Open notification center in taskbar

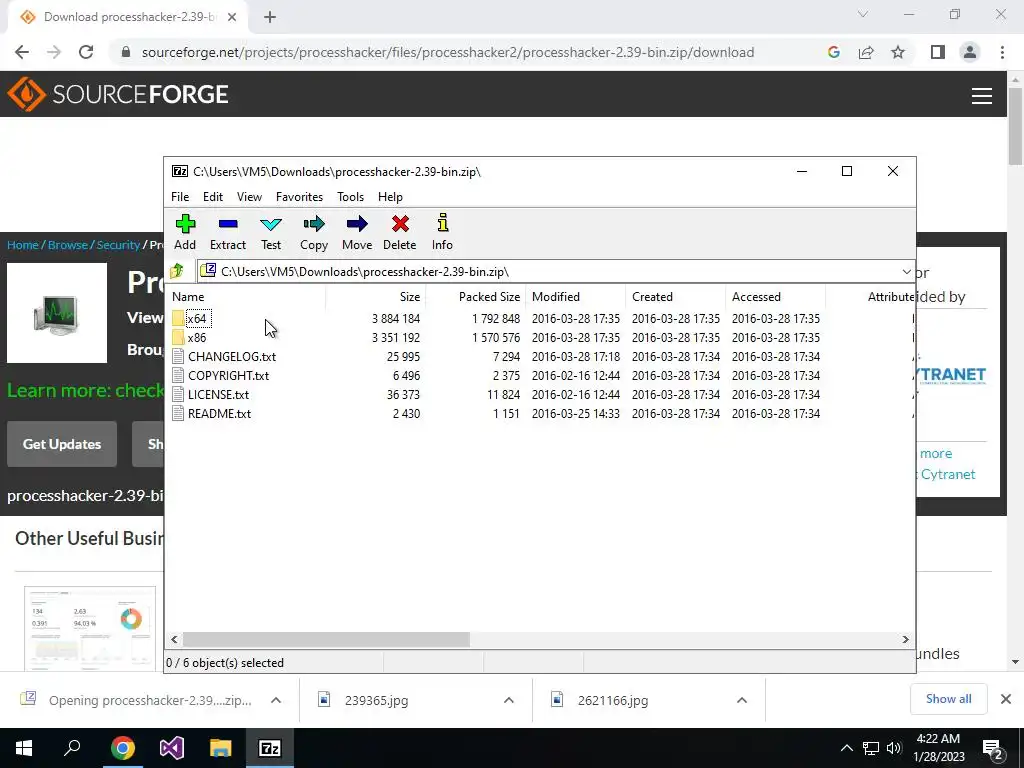[x=993, y=748]
